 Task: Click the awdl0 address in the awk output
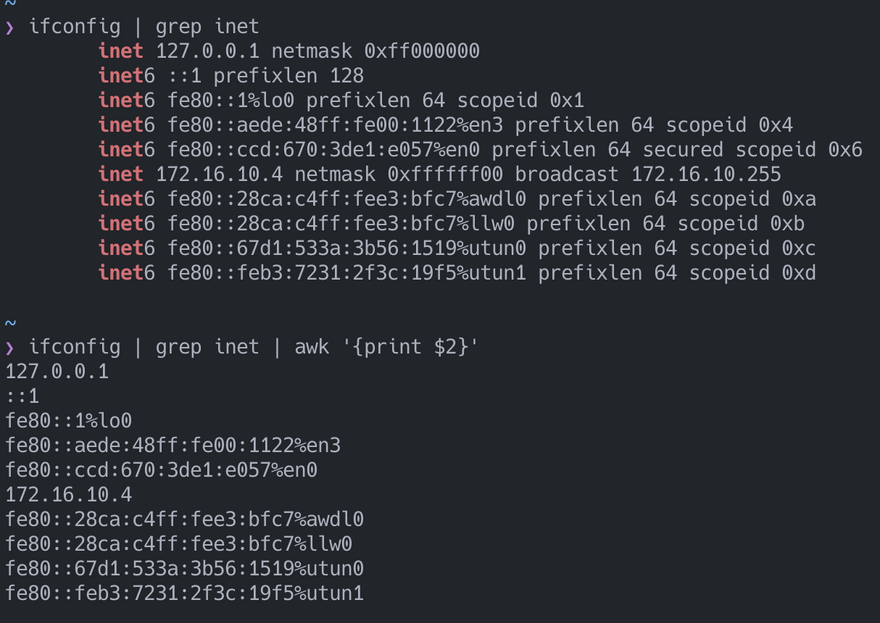[x=184, y=519]
